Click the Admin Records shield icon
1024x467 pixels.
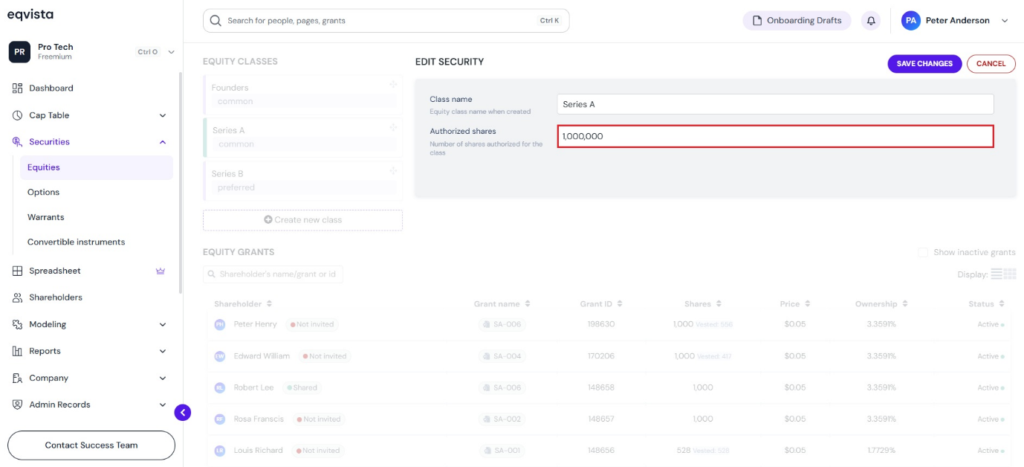18,404
